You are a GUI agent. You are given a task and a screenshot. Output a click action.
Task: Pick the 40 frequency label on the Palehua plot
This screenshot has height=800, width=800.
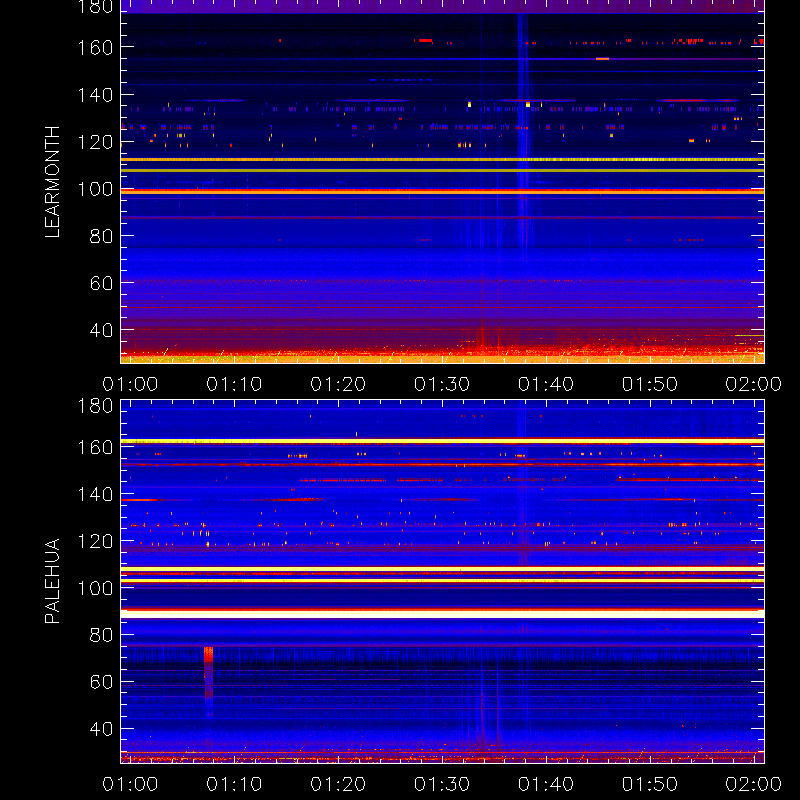(x=101, y=729)
